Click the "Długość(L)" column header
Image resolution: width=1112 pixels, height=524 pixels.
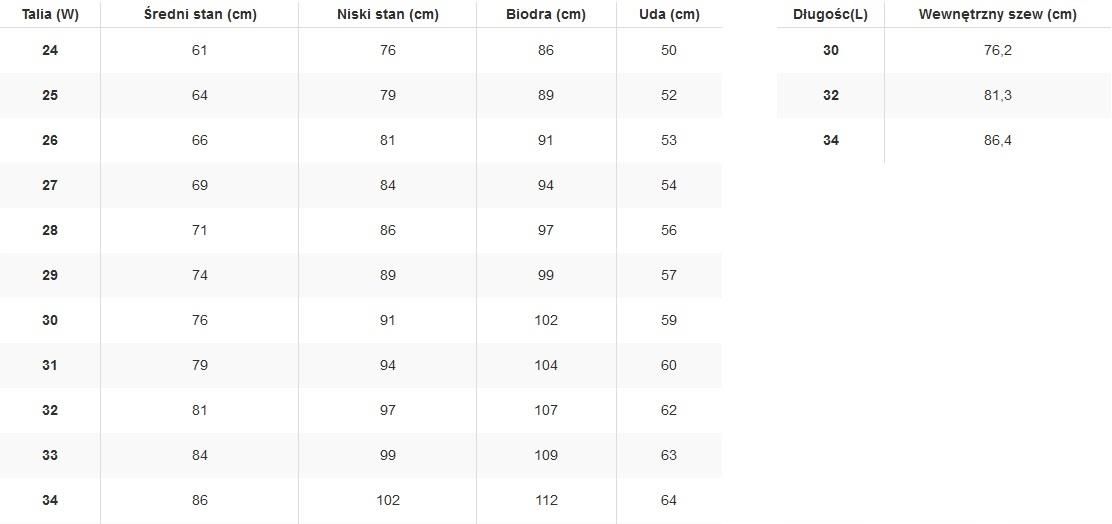click(830, 15)
